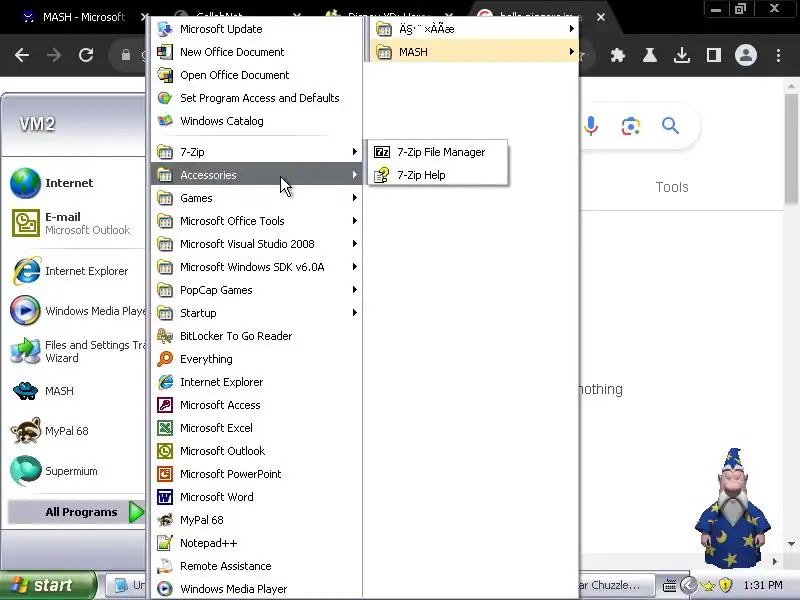Click the browser back arrow

coord(22,55)
